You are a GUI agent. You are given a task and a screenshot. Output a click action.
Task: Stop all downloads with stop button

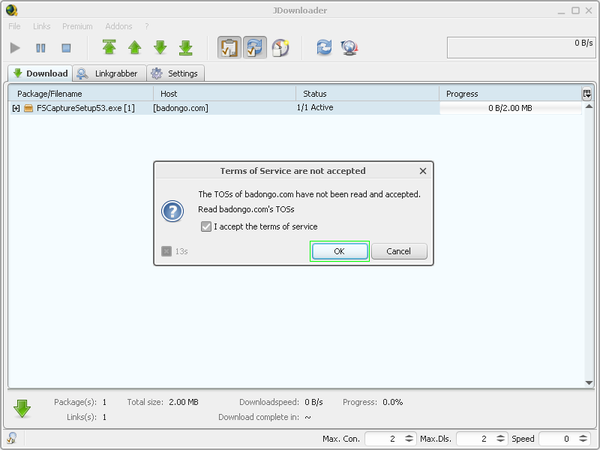(x=66, y=48)
